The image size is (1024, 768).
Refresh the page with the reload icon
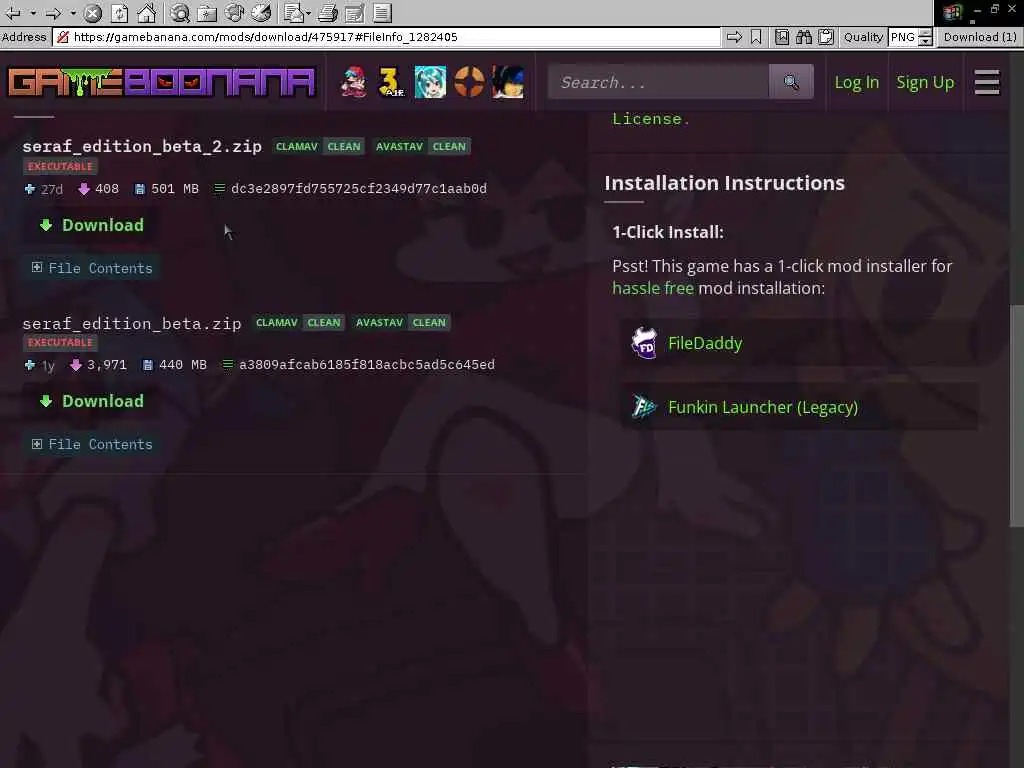120,12
